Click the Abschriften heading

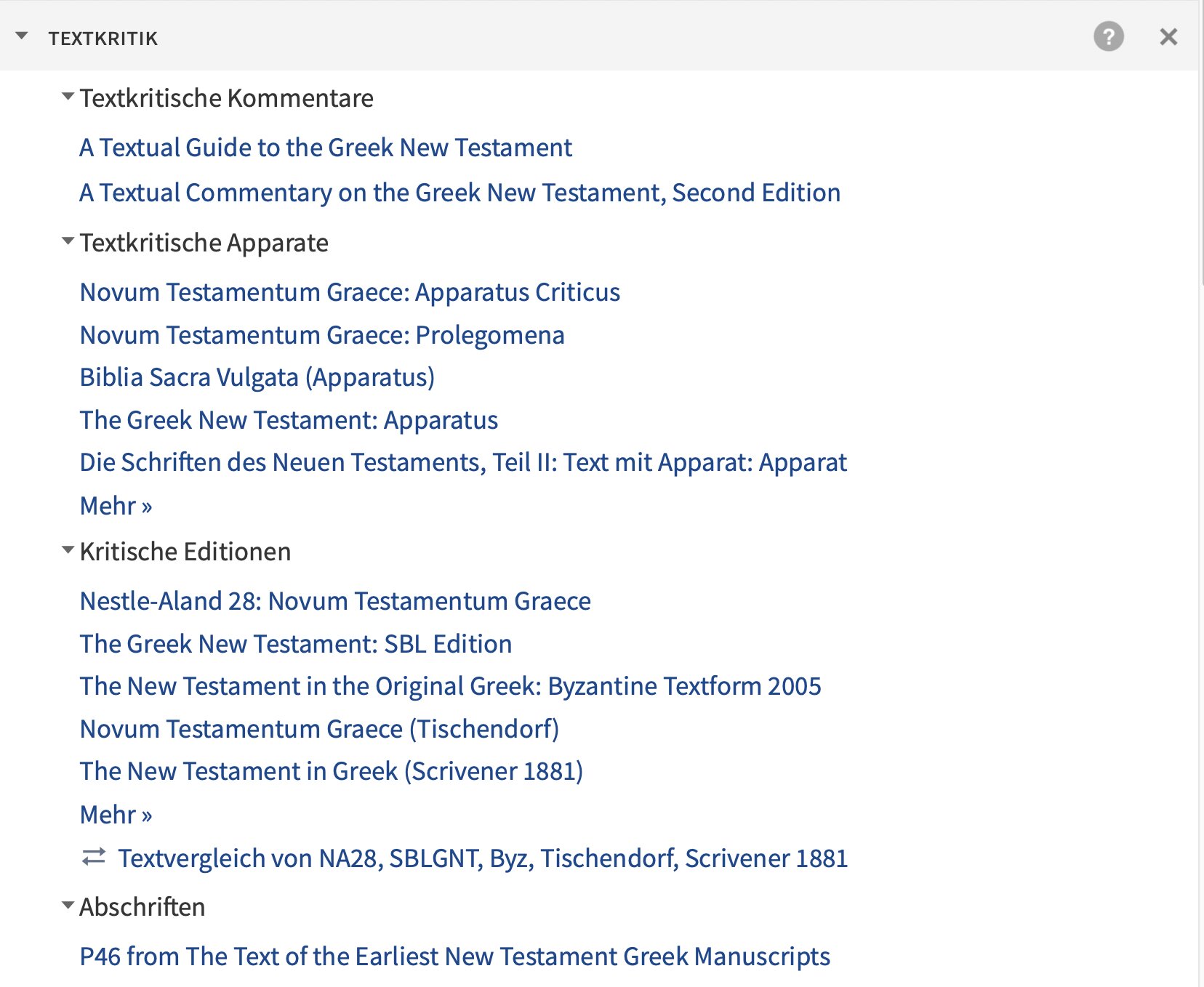coord(142,907)
